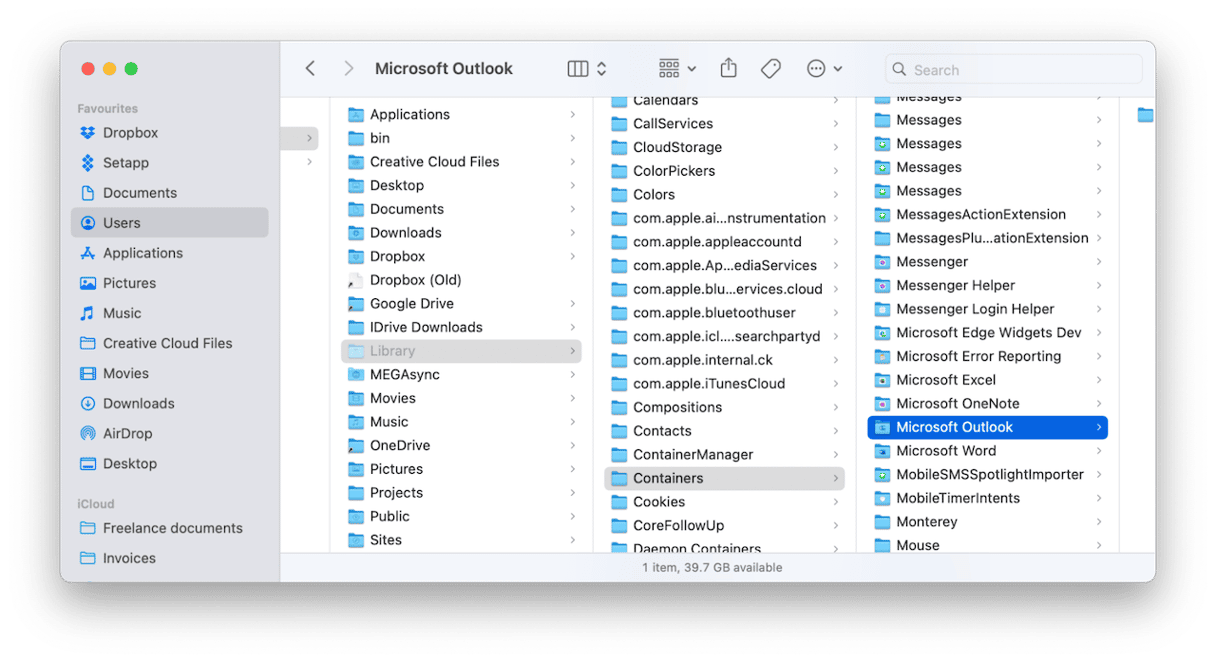1216x662 pixels.
Task: Select the MEGAsync folder
Action: [404, 374]
